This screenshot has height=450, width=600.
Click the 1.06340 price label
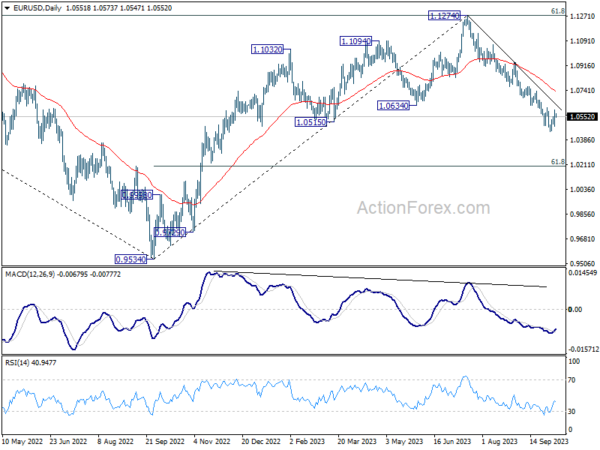[393, 105]
